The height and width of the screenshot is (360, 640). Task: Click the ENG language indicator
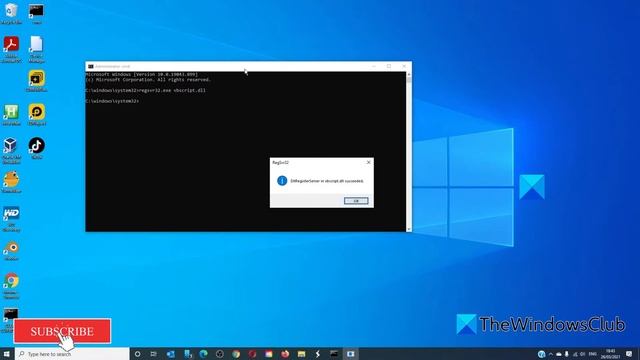click(x=593, y=354)
